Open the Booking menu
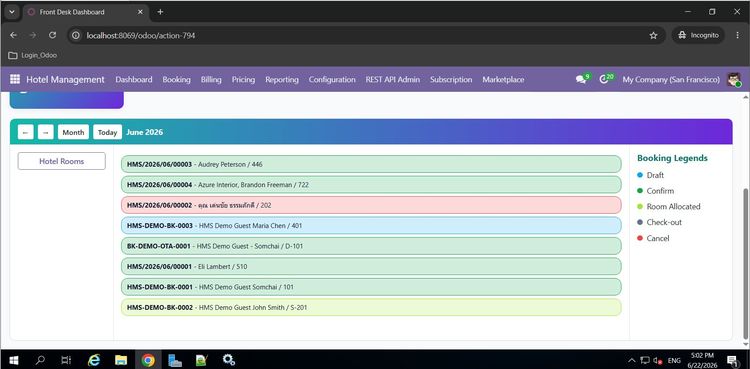 pyautogui.click(x=176, y=79)
